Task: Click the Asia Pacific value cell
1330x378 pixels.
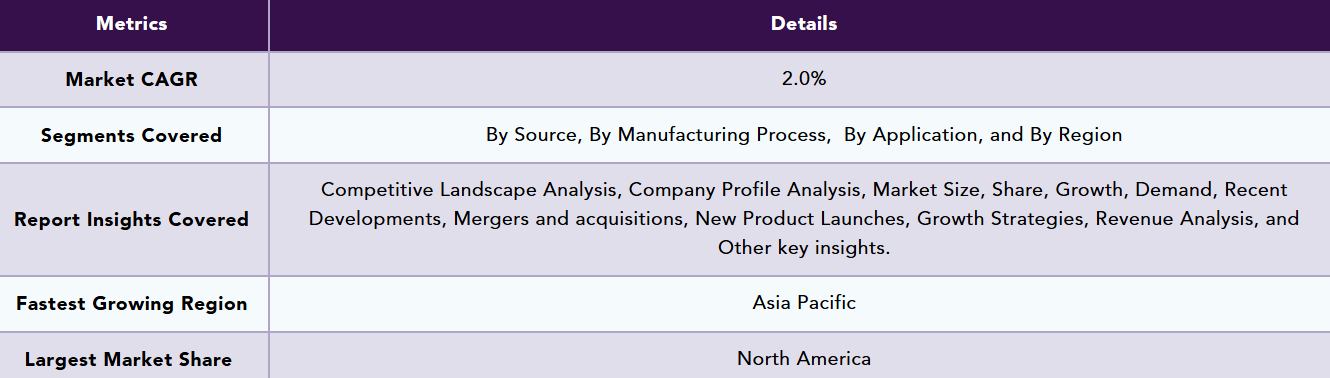Action: 804,302
